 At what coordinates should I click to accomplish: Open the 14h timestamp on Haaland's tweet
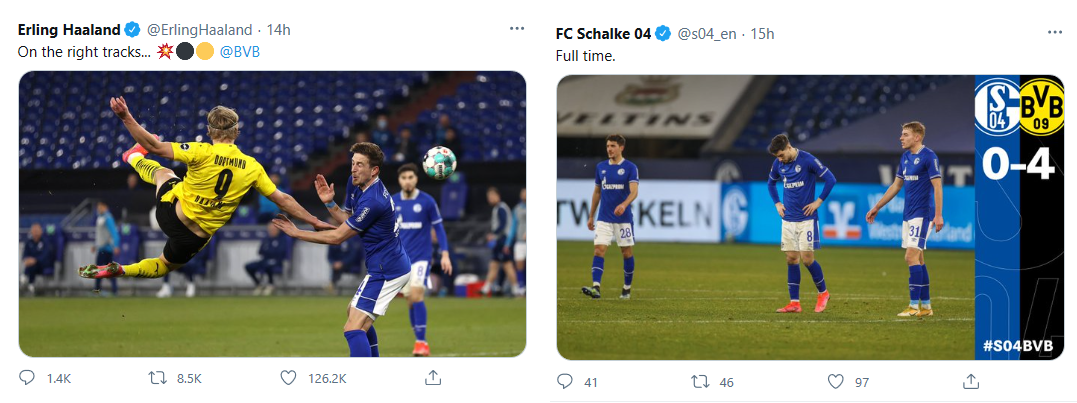[x=279, y=28]
